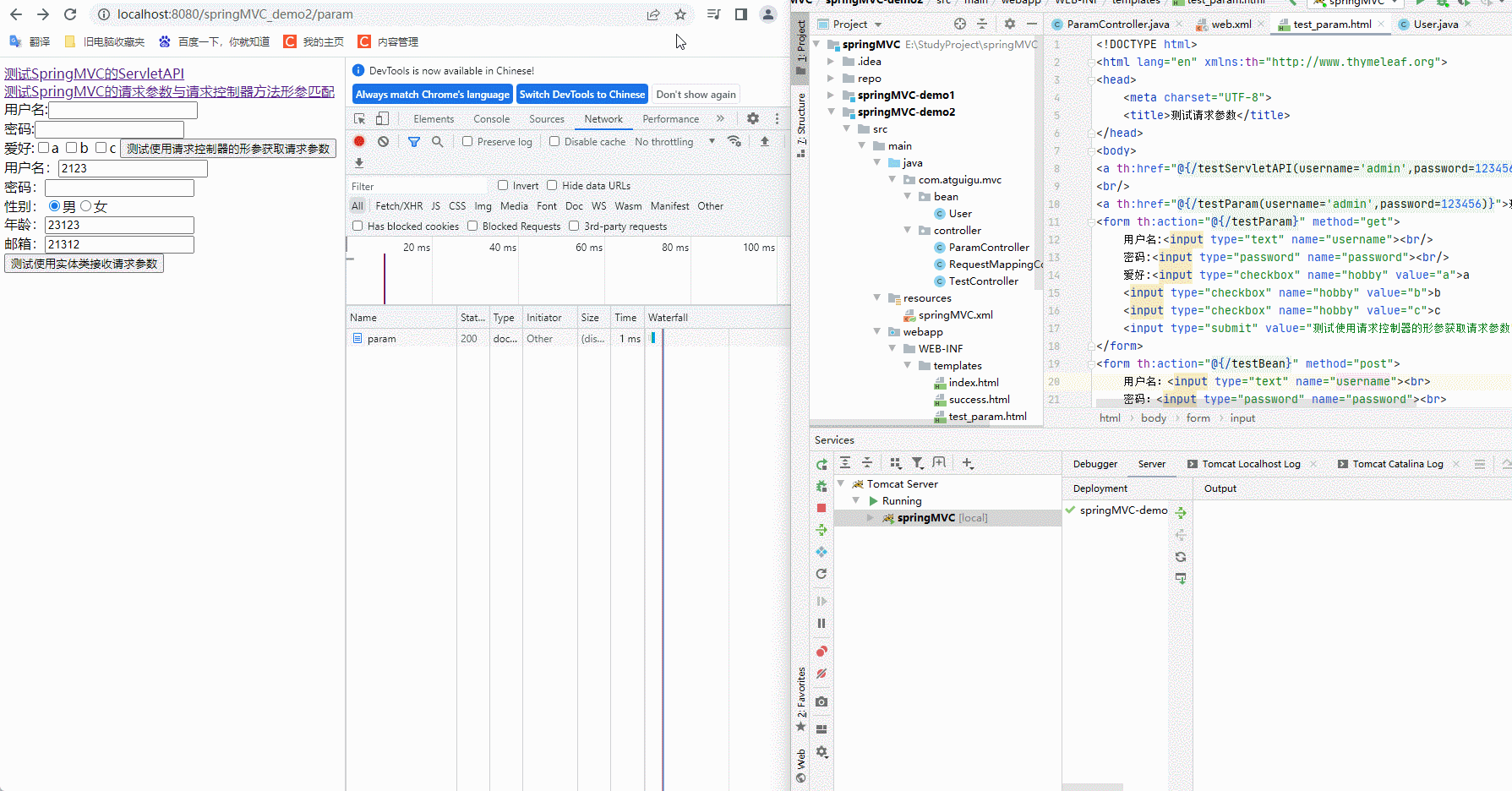Click the Don't show again button

[x=696, y=95]
